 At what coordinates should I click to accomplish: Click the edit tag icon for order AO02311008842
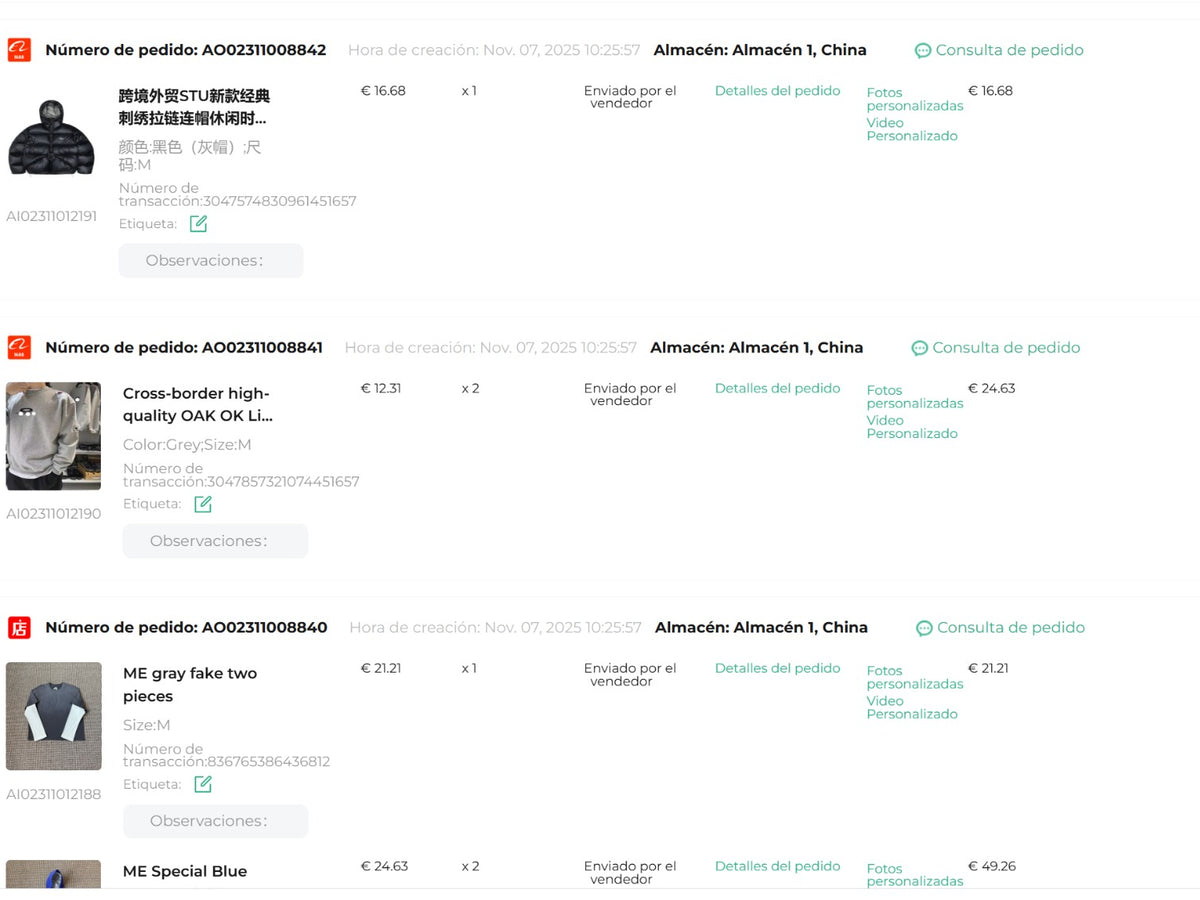click(198, 224)
